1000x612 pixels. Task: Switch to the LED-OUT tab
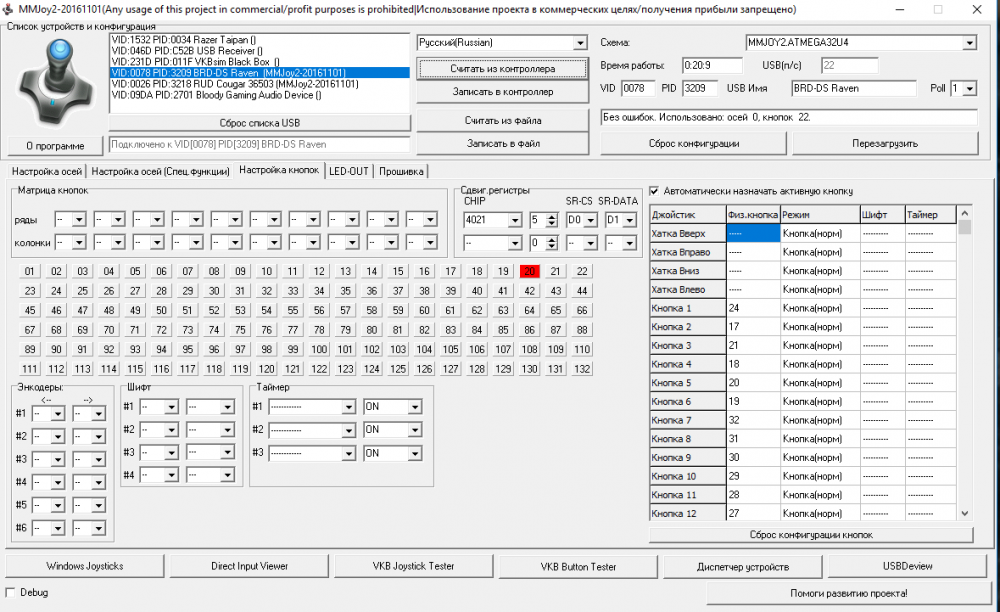pos(349,171)
